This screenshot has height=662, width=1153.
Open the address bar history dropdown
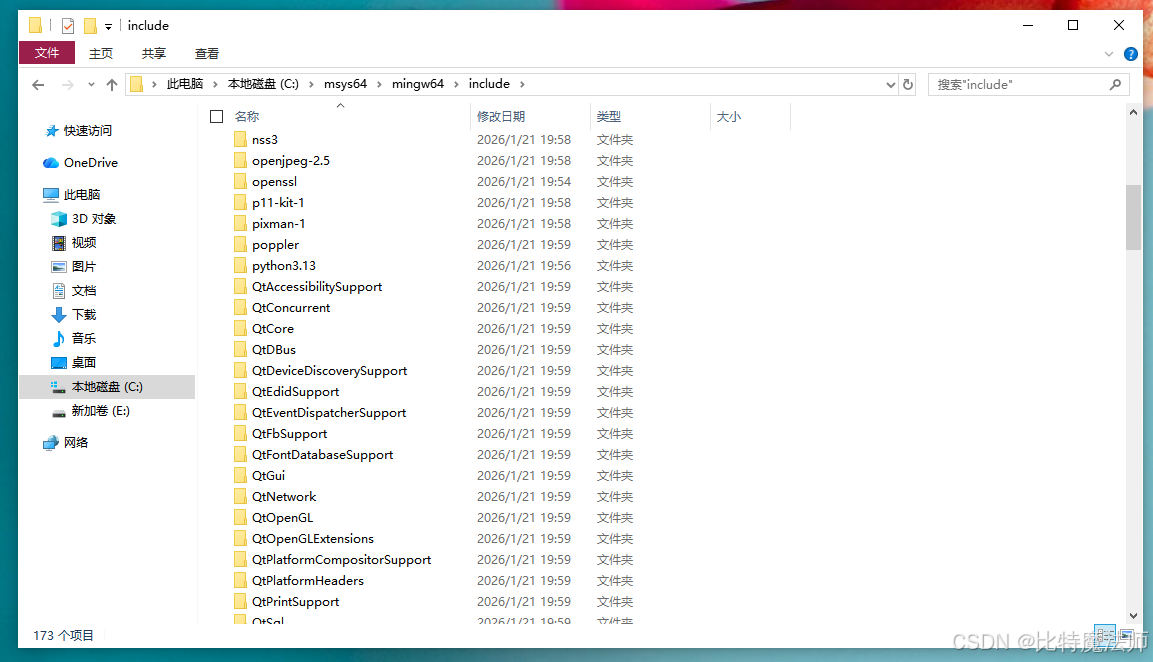tap(890, 85)
